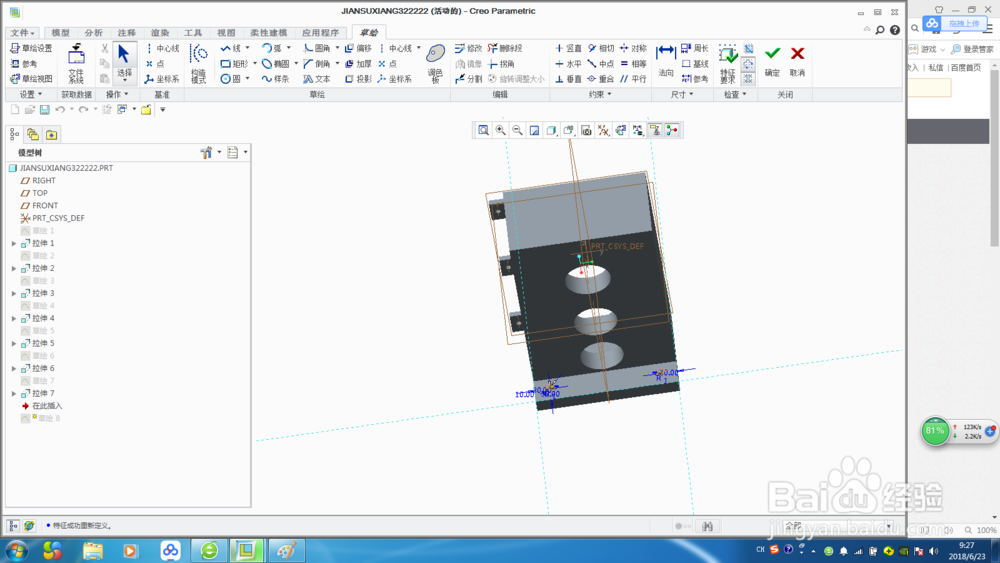Select the 文本 text sketch tool

pos(317,79)
